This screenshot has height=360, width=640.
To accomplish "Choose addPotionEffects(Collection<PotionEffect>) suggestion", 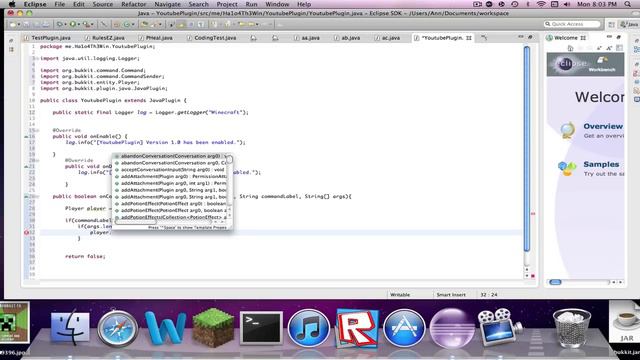I will [170, 217].
